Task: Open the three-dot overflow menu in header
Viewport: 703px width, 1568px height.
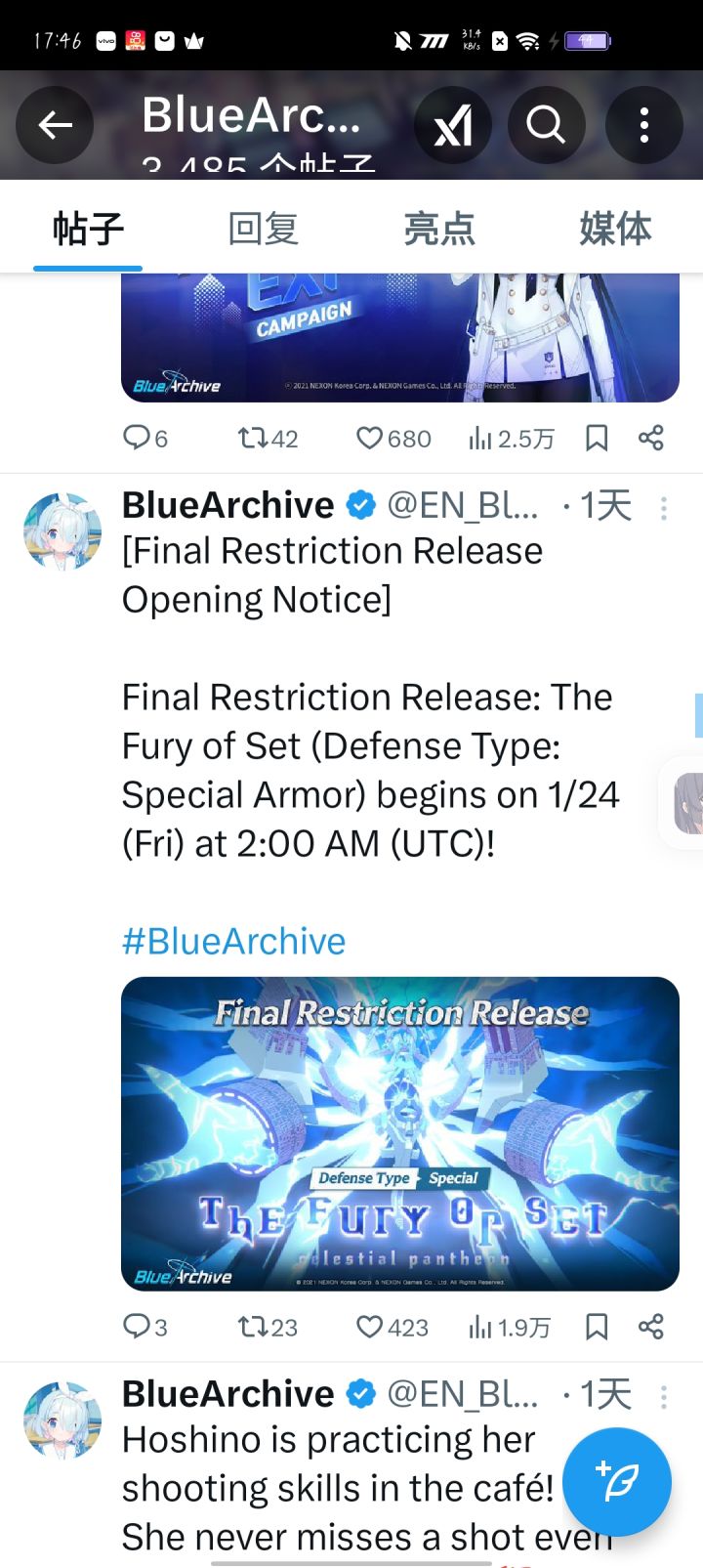Action: coord(644,125)
